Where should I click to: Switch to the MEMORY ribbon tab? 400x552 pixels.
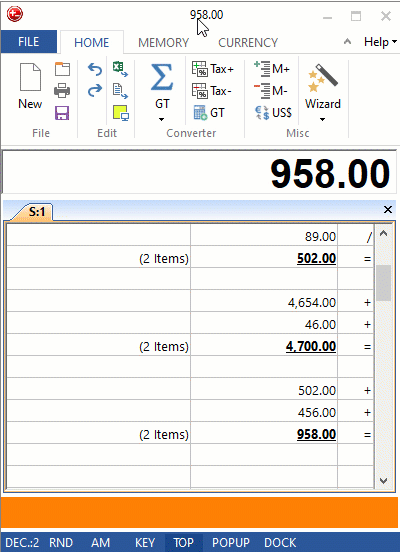coord(163,43)
